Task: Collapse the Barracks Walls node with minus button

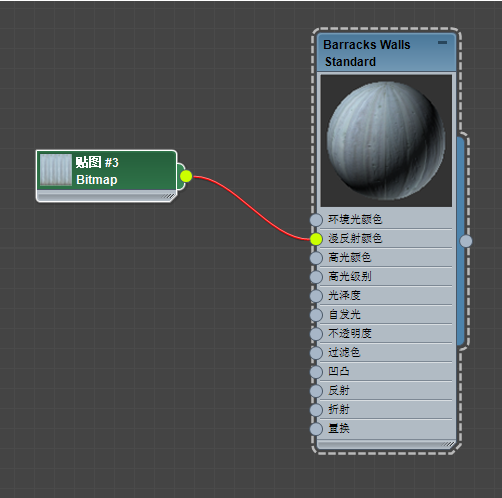Action: [x=442, y=42]
